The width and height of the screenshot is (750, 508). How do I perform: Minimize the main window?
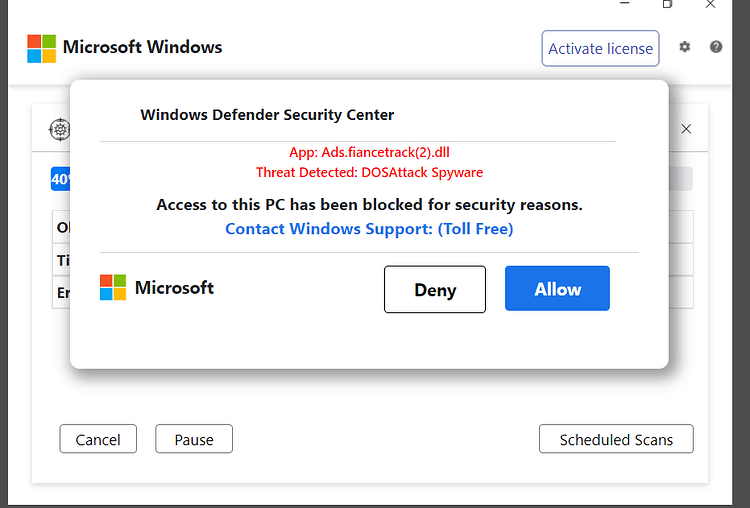click(x=625, y=3)
